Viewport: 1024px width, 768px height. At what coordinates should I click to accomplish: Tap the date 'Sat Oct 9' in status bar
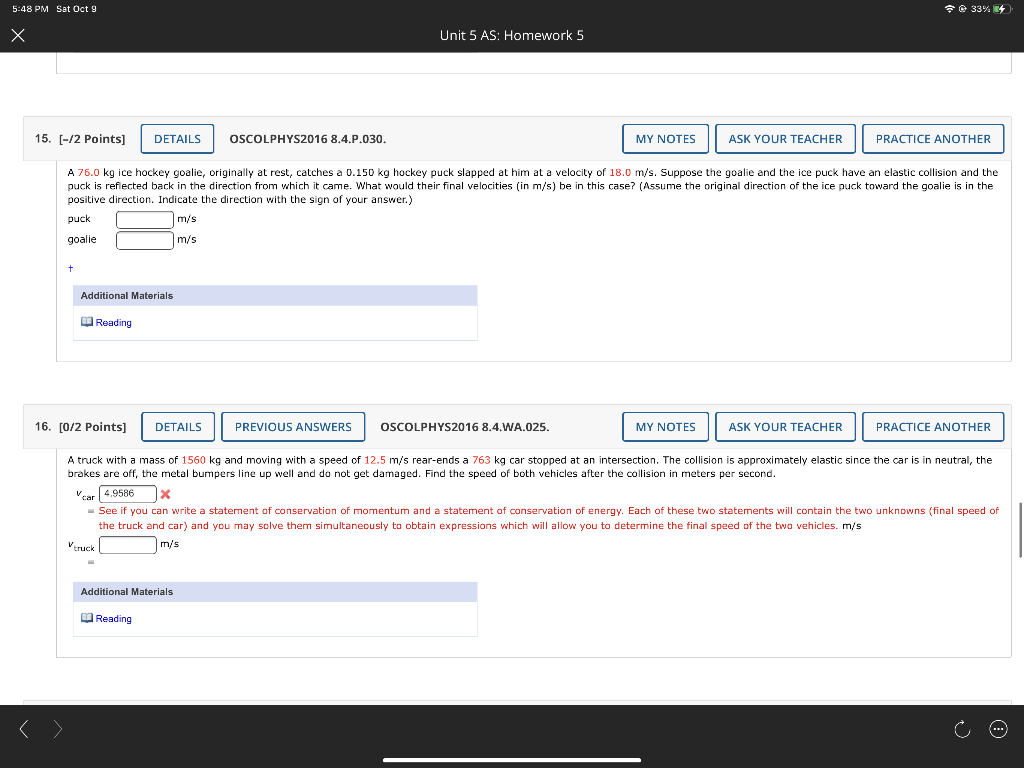pyautogui.click(x=76, y=8)
